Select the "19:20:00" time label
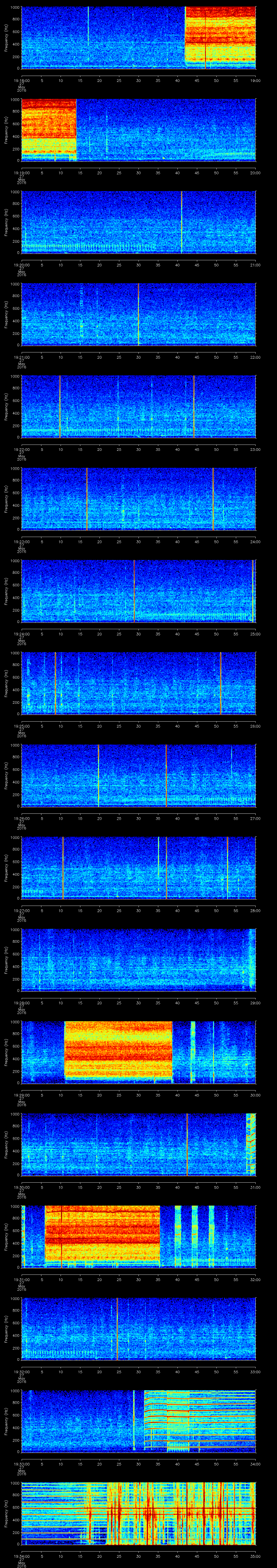 coord(21,265)
